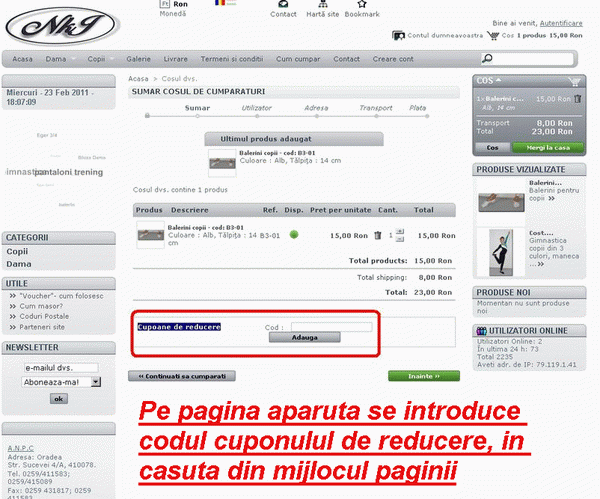Increase Balerini copii quantity
The width and height of the screenshot is (600, 499).
[400, 232]
